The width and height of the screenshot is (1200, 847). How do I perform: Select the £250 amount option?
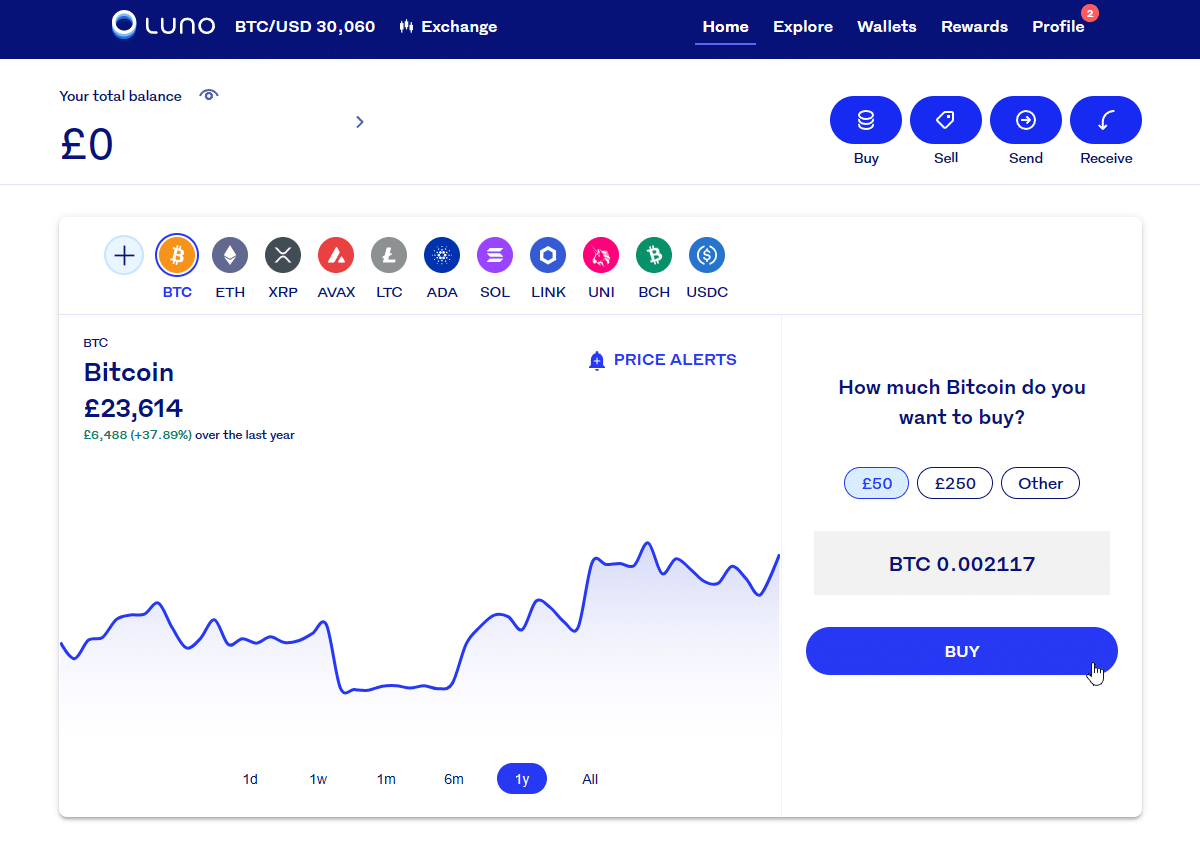(x=955, y=483)
